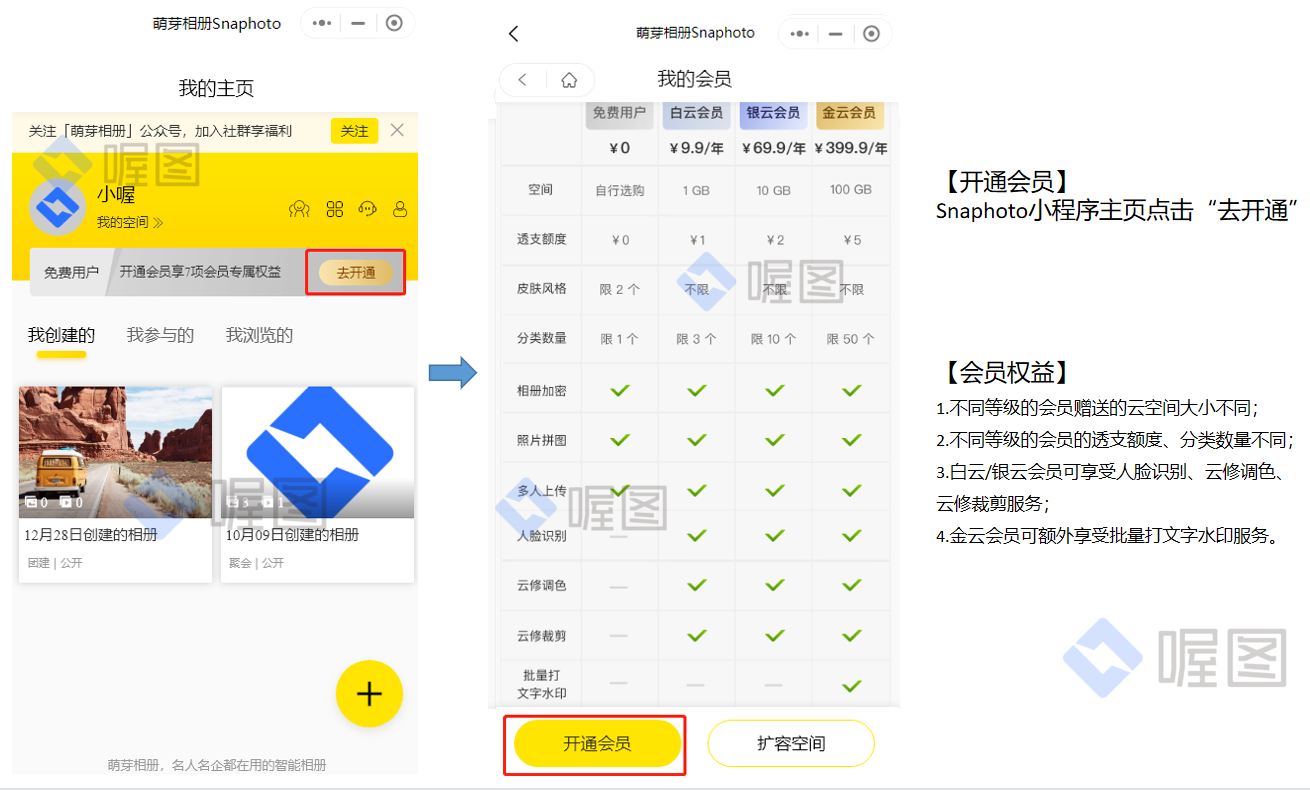Viewport: 1310px width, 790px height.
Task: Open three-dots menu in right mini-program header
Action: coord(799,33)
